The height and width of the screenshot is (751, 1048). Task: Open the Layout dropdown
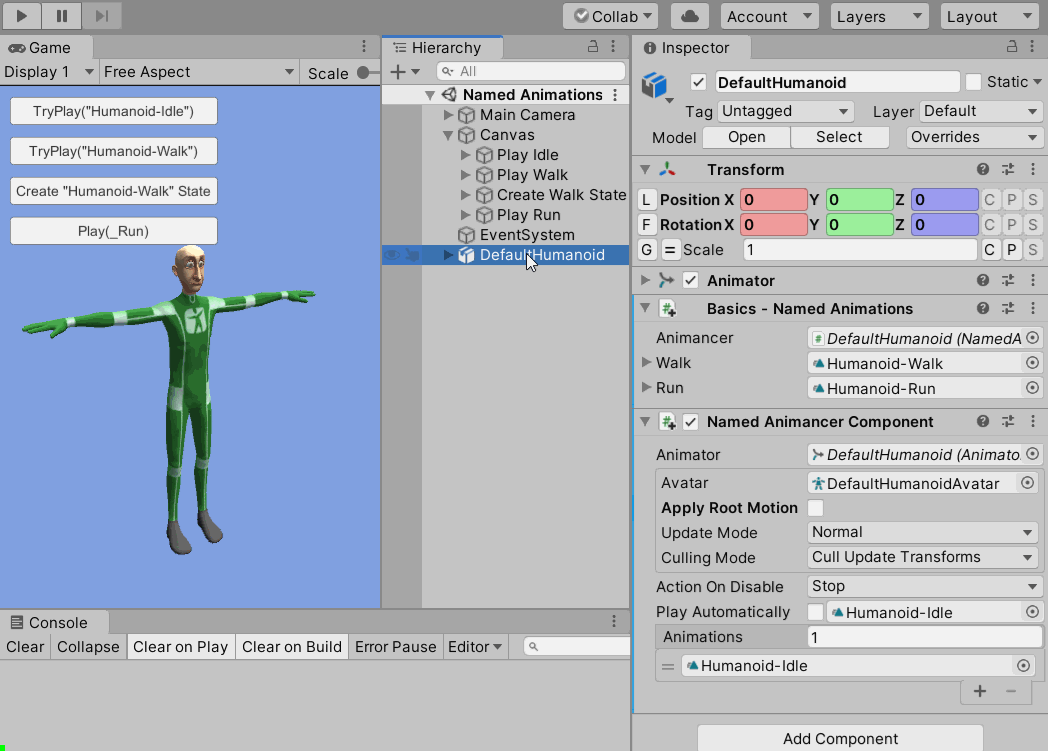(988, 16)
